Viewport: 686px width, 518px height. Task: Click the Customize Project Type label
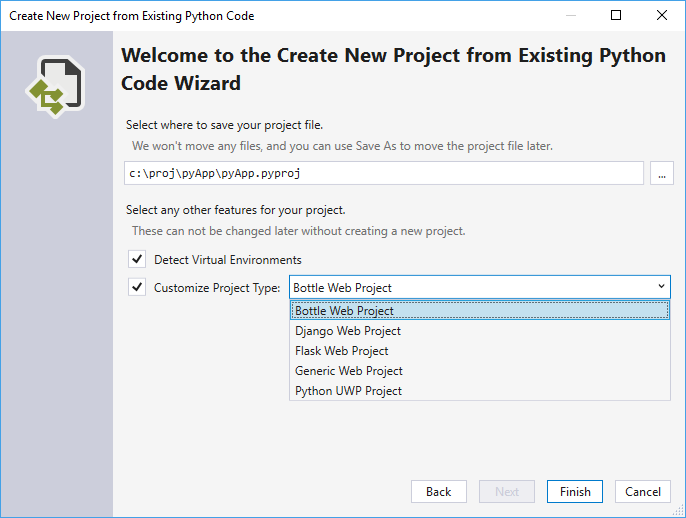217,288
